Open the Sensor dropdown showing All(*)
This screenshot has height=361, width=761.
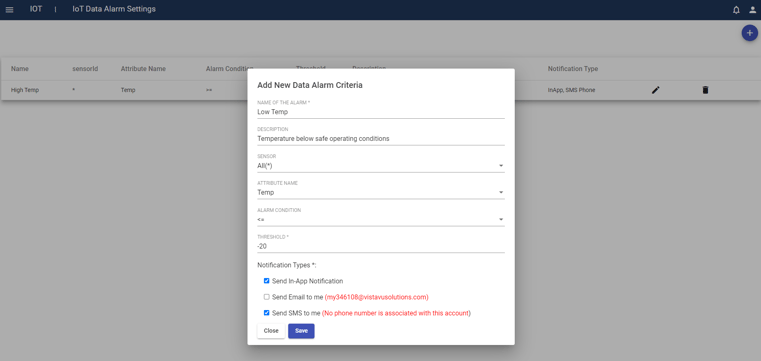tap(380, 165)
